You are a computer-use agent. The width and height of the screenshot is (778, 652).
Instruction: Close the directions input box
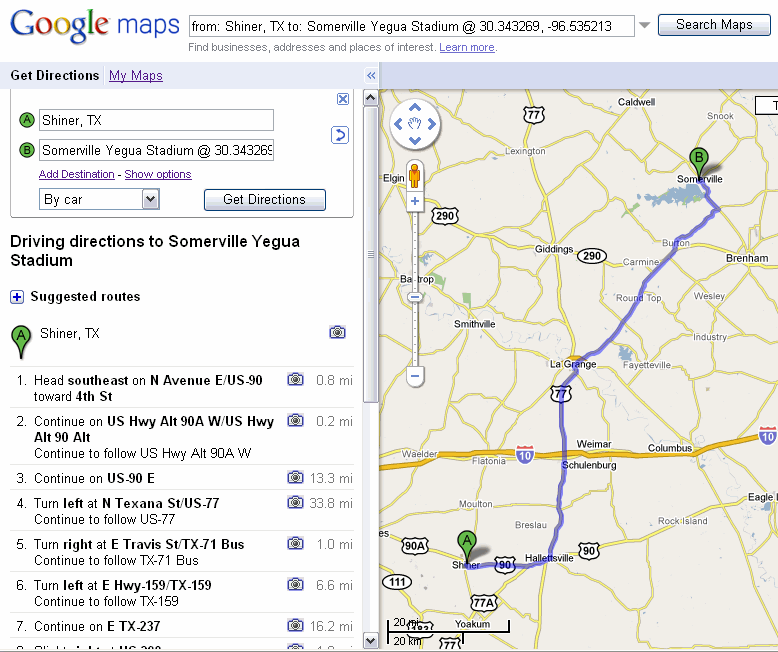pos(343,99)
